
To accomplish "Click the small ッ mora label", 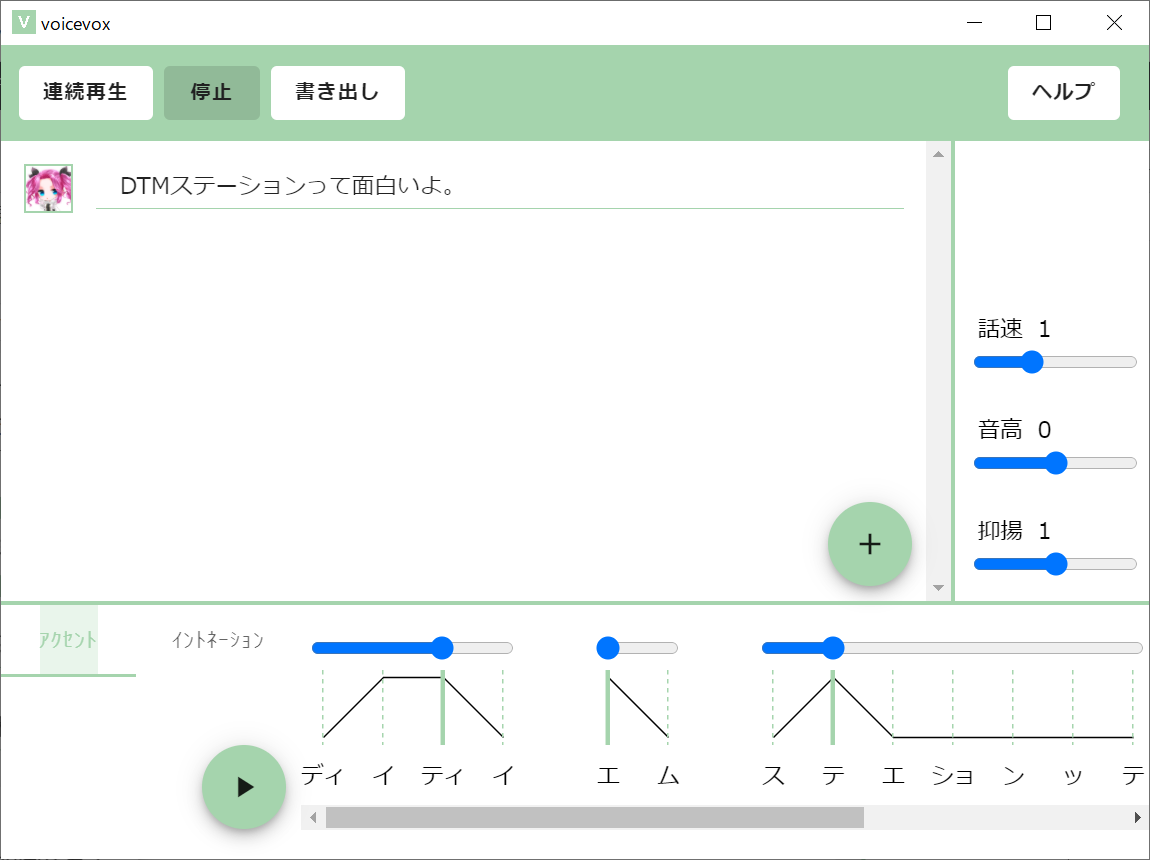I will pyautogui.click(x=1073, y=778).
